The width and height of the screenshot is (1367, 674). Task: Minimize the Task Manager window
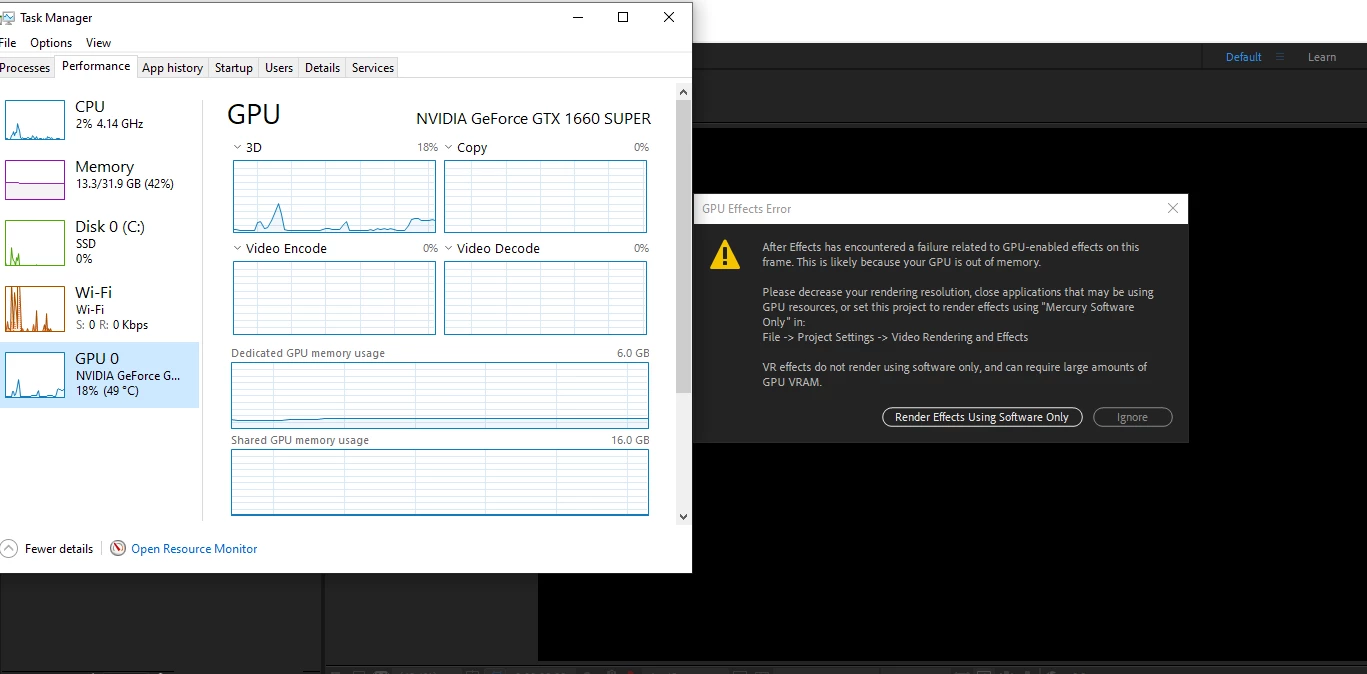pyautogui.click(x=577, y=17)
